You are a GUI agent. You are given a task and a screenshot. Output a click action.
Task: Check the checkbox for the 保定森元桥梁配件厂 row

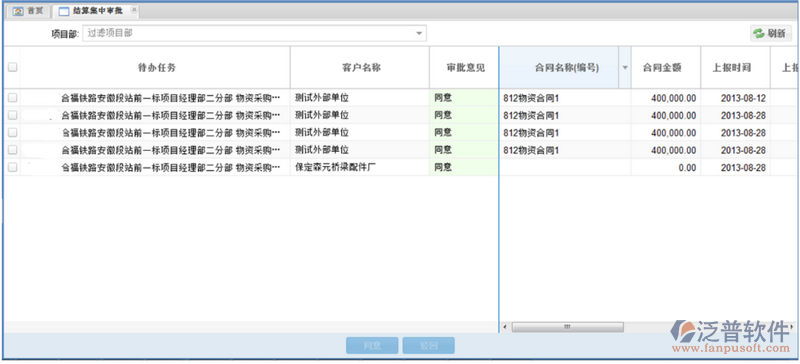click(x=13, y=167)
